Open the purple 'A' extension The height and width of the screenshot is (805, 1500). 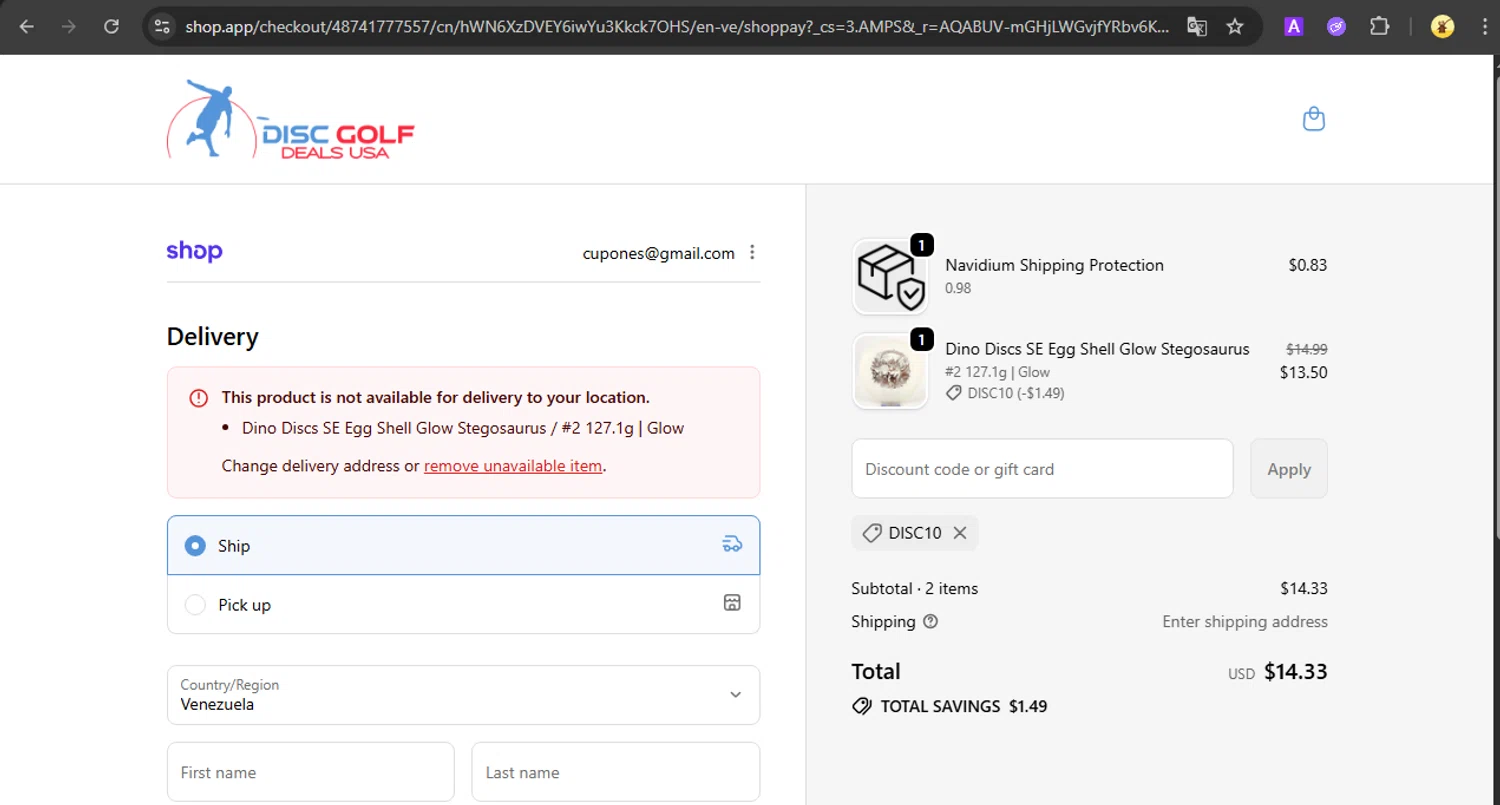pyautogui.click(x=1294, y=27)
